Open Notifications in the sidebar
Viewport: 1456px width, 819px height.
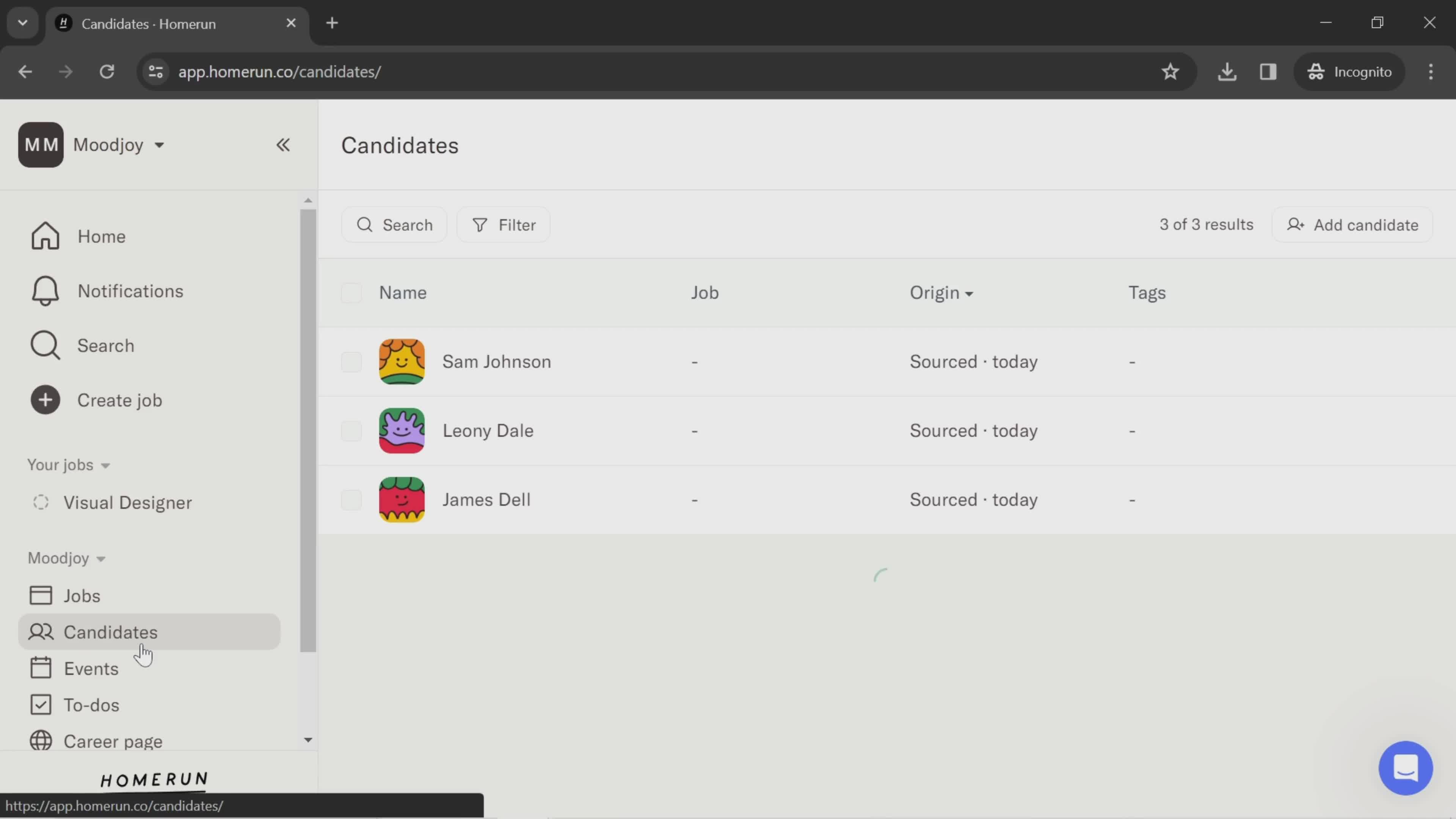149,291
